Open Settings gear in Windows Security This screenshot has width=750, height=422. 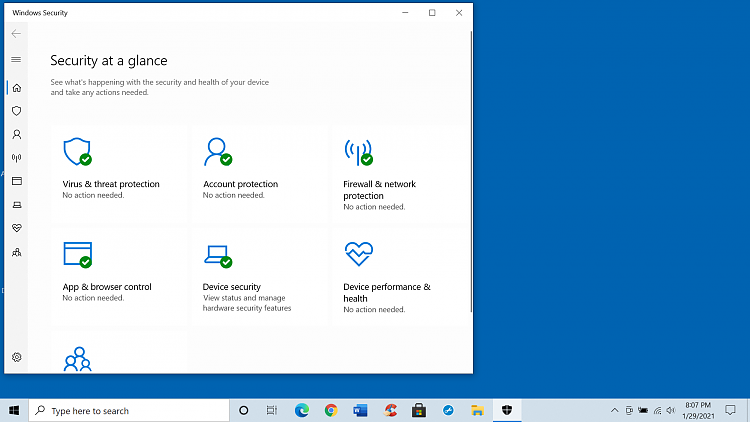(x=16, y=357)
